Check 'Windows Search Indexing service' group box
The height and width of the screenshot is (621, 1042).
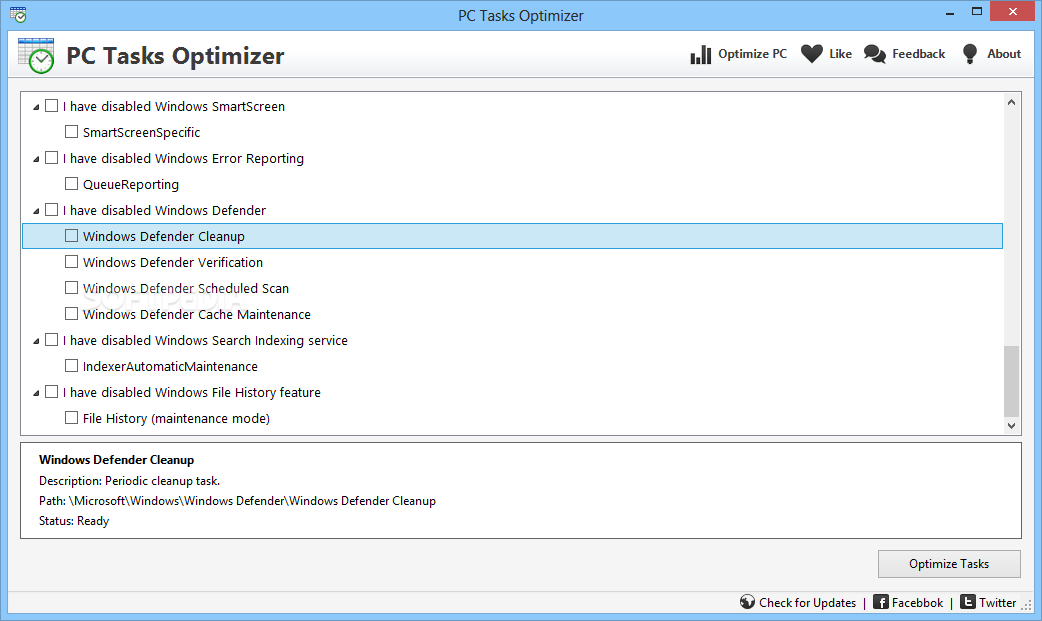(52, 339)
